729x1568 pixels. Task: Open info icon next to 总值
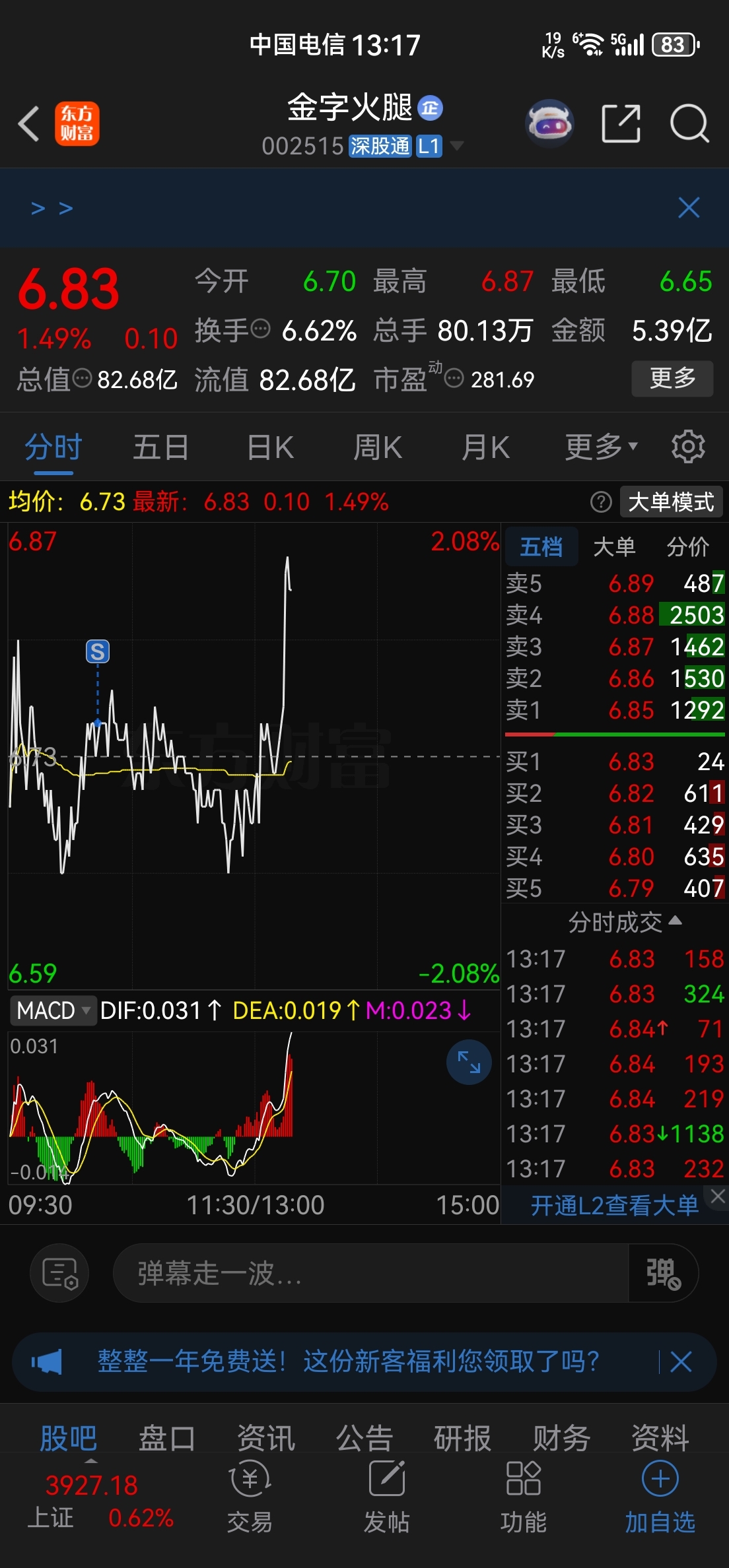coord(82,378)
